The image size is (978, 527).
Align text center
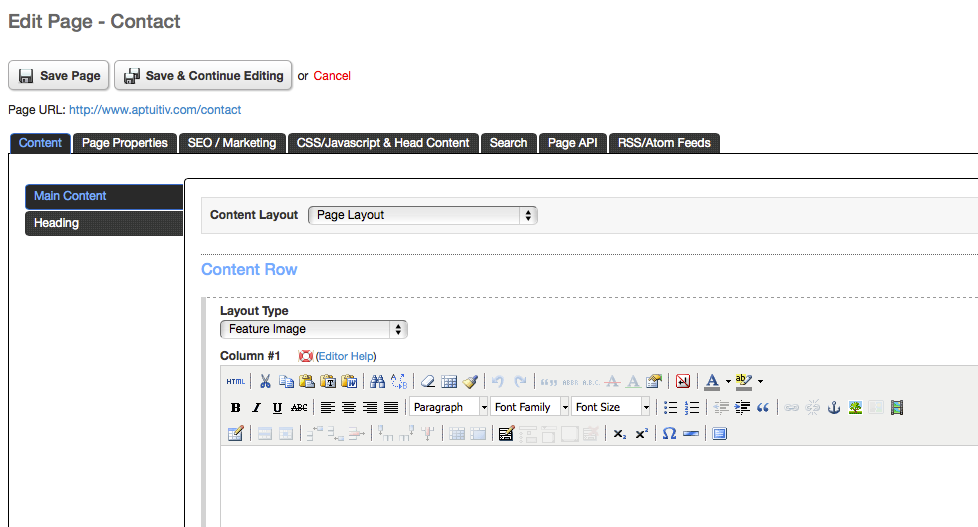click(x=349, y=407)
